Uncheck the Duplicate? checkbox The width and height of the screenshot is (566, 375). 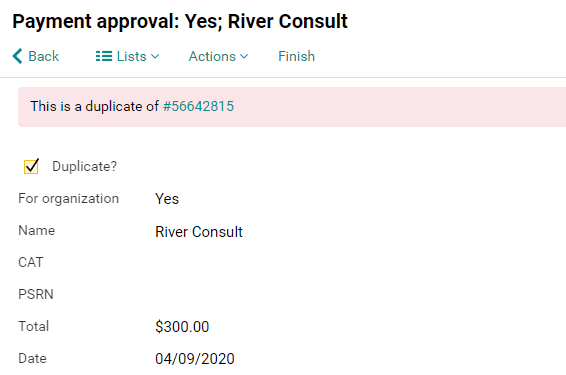[x=31, y=166]
